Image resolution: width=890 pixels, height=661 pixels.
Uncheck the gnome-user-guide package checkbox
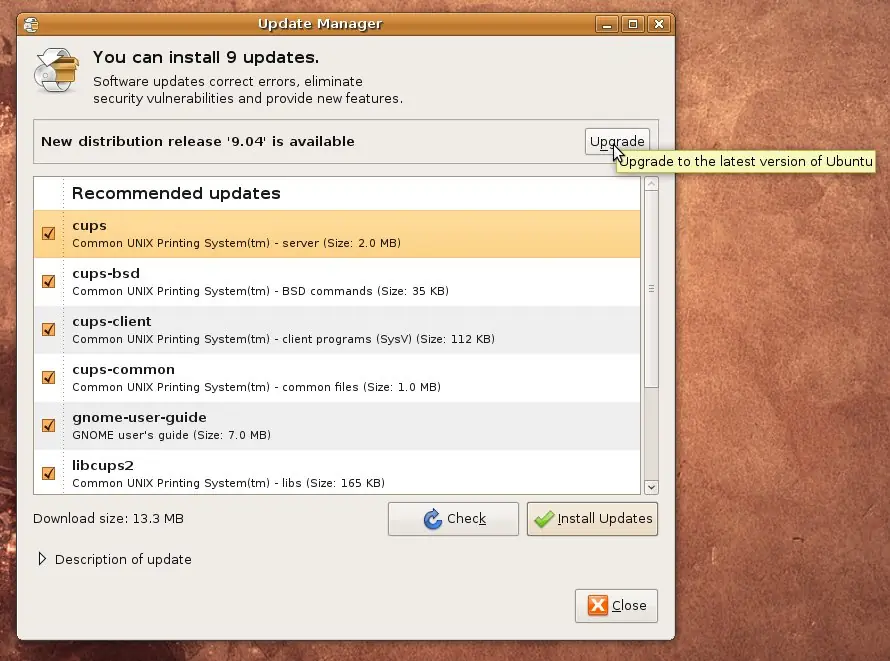[x=49, y=425]
